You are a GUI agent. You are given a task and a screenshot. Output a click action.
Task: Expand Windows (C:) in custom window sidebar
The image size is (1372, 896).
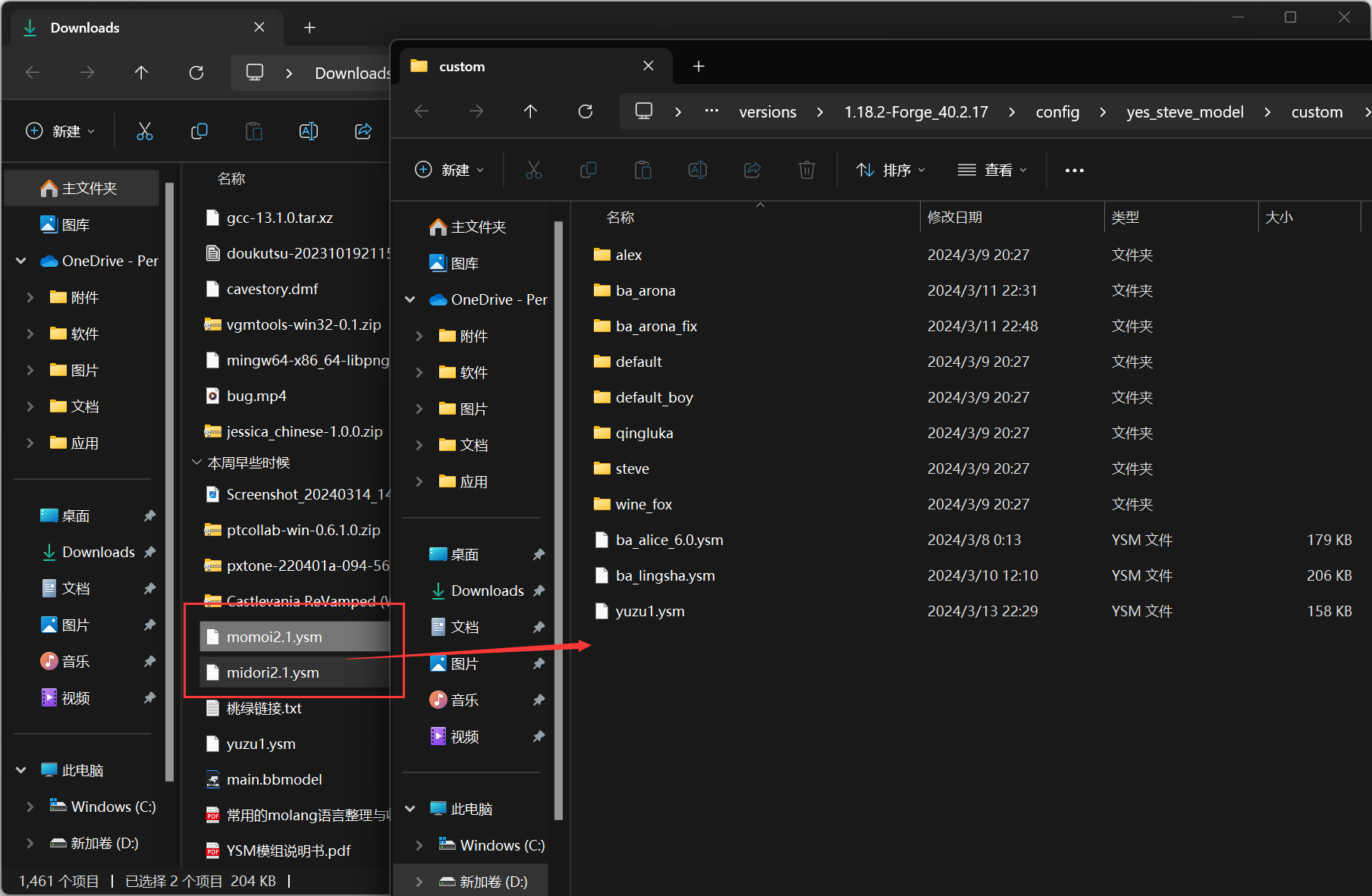tap(419, 845)
